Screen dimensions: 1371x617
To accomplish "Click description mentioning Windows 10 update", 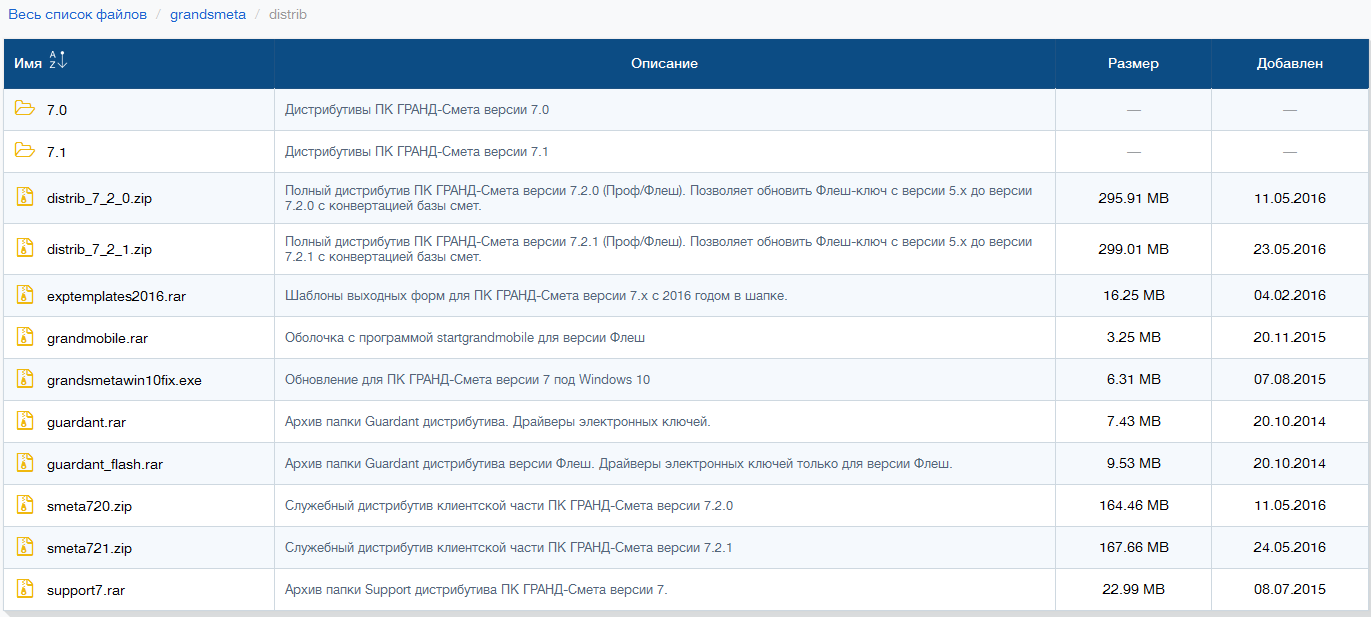I will point(469,380).
